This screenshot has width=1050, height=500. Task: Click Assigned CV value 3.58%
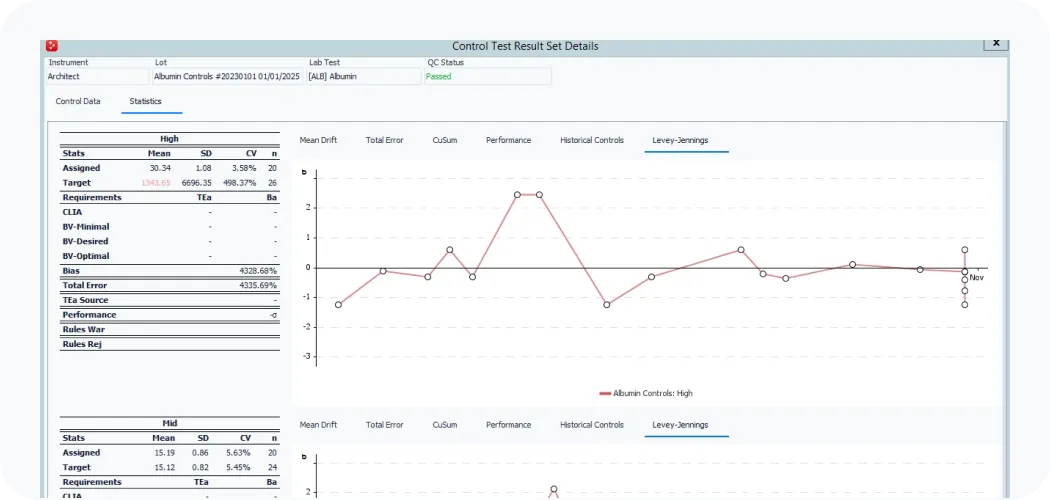[x=245, y=168]
